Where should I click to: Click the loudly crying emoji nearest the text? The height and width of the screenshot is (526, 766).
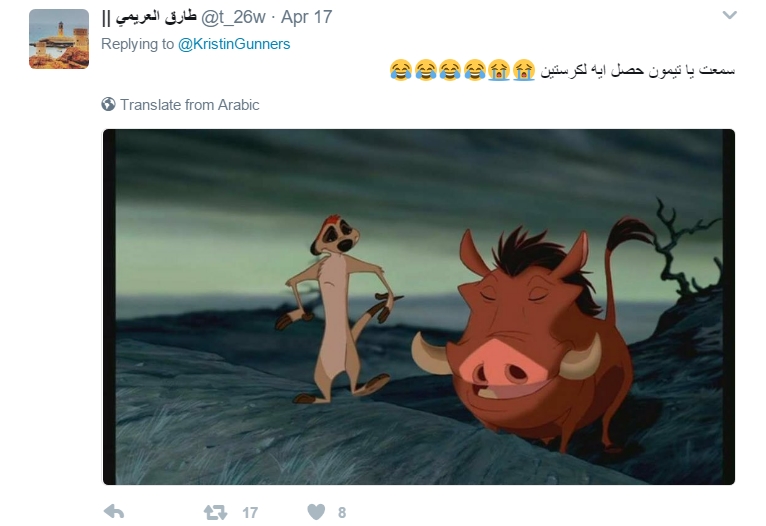(524, 70)
